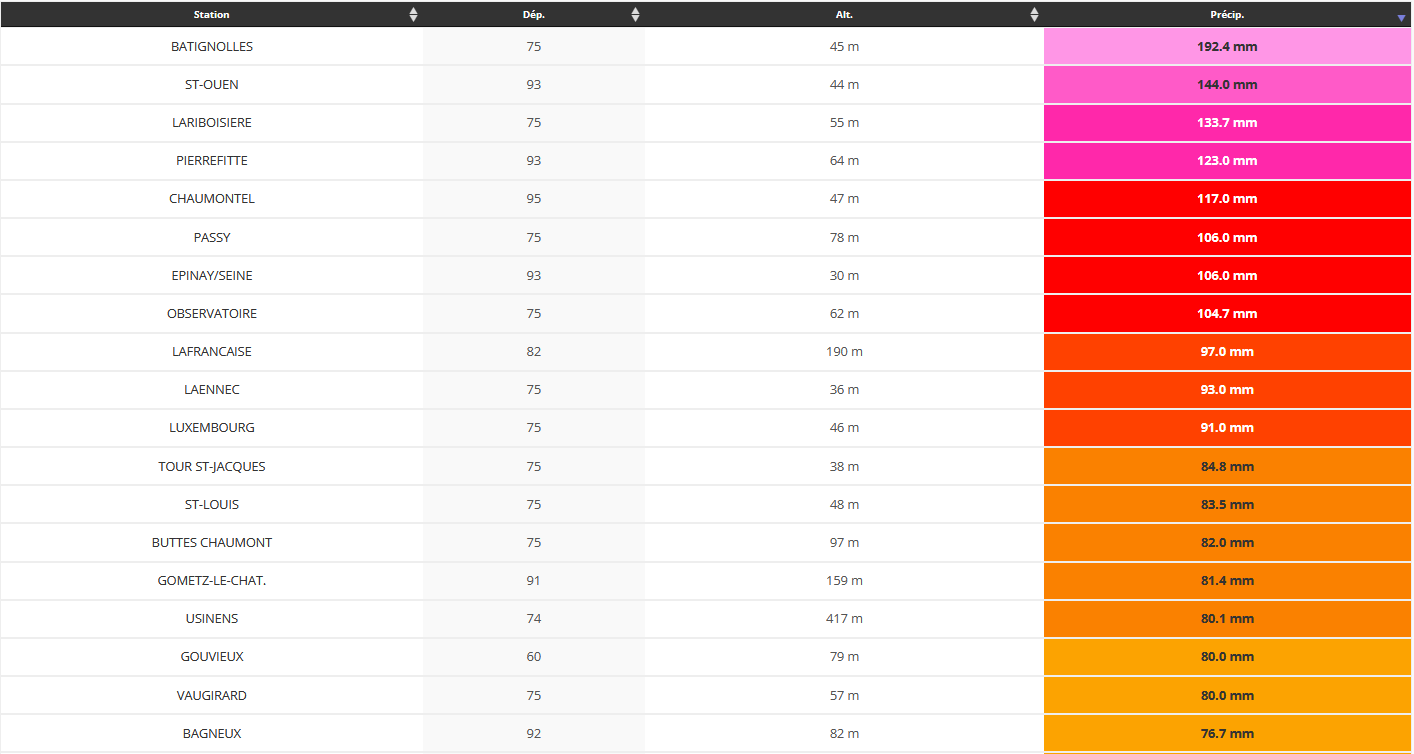Click department 93 in ST-OUEN row
Screen dimensions: 1414x754
(534, 85)
